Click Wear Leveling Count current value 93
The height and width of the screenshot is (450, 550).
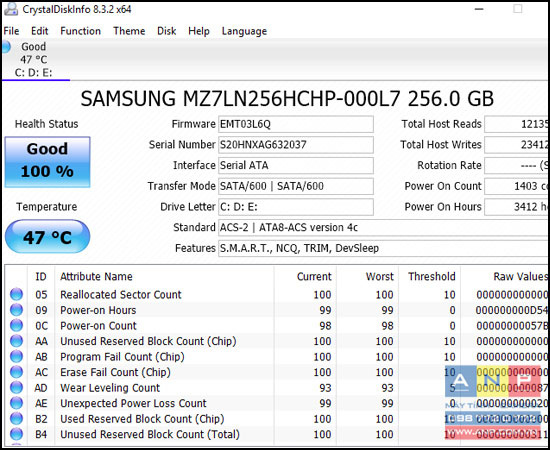coord(325,388)
